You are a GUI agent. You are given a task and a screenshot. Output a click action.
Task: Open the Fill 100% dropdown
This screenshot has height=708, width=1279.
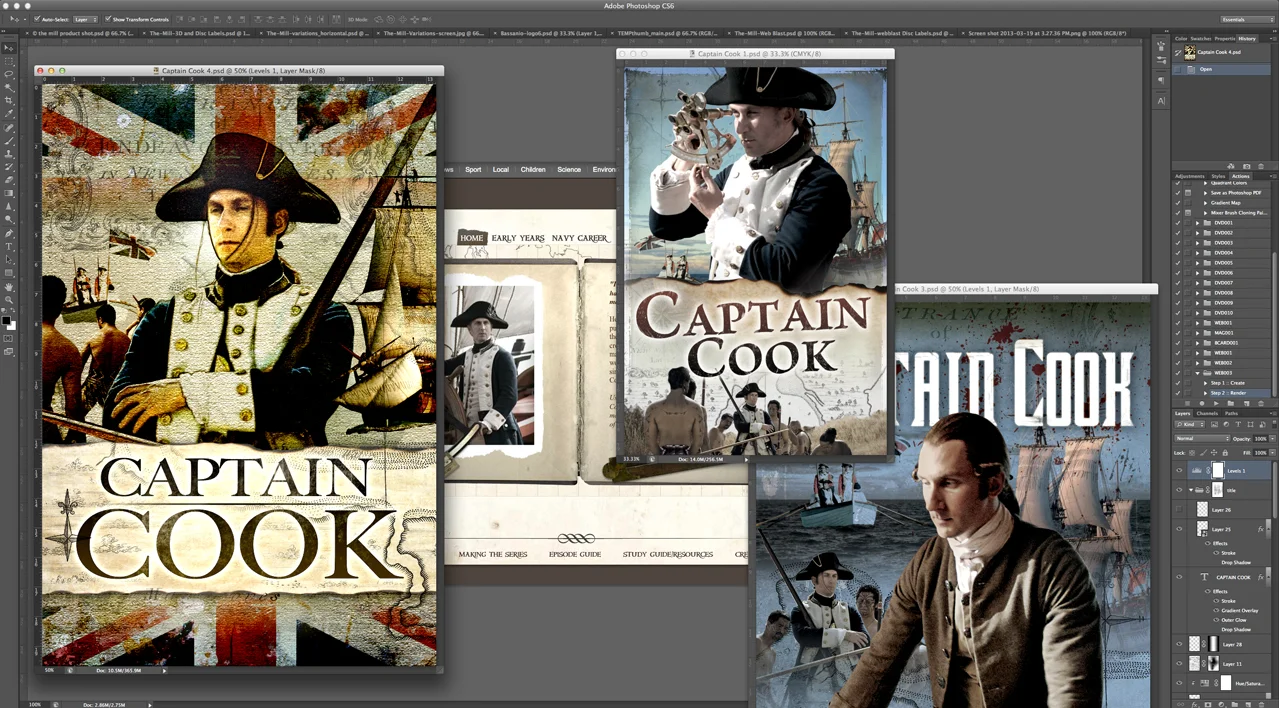click(1271, 452)
